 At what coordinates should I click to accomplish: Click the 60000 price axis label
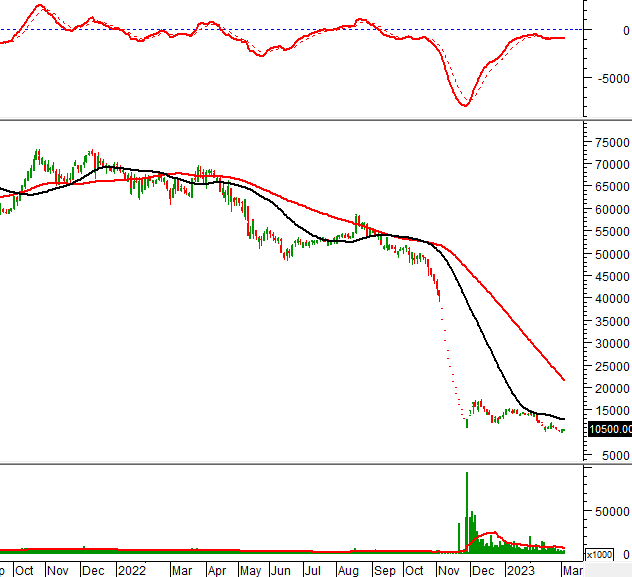(x=612, y=209)
